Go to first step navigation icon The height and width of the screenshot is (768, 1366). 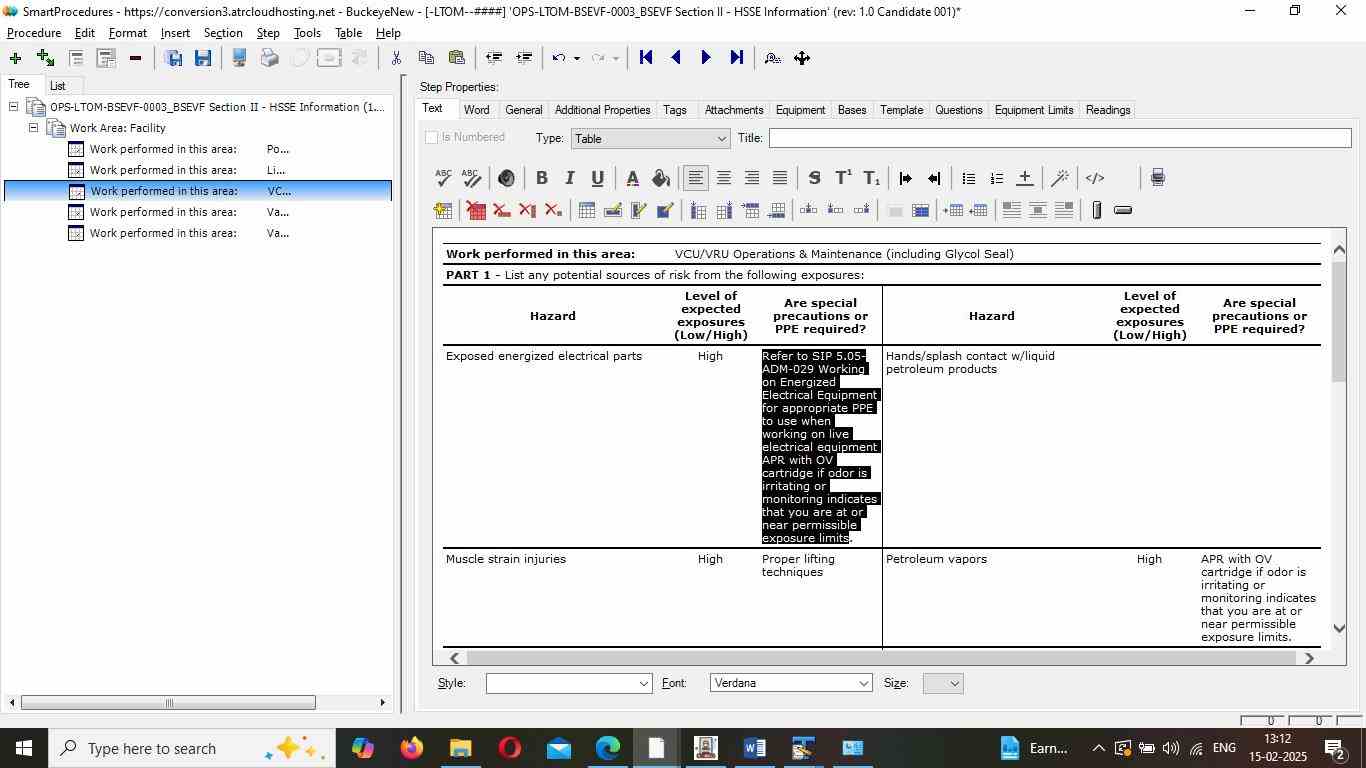646,58
